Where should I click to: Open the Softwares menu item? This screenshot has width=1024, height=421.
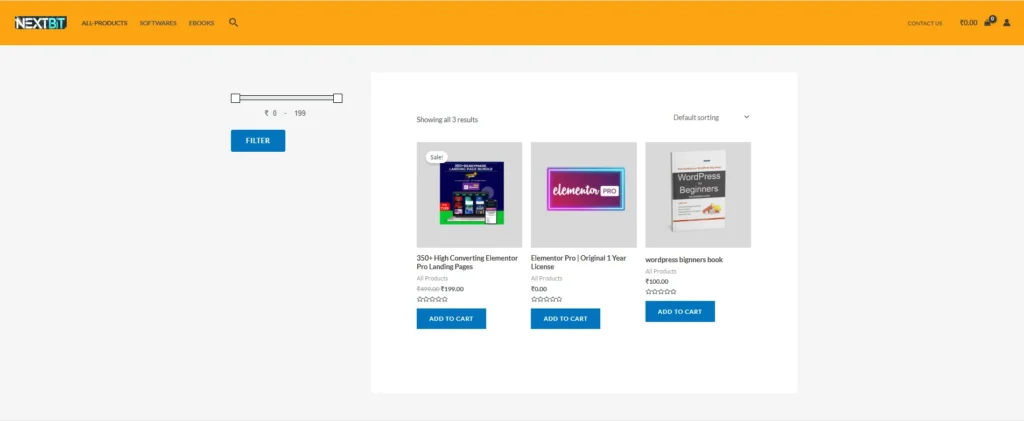pos(158,23)
